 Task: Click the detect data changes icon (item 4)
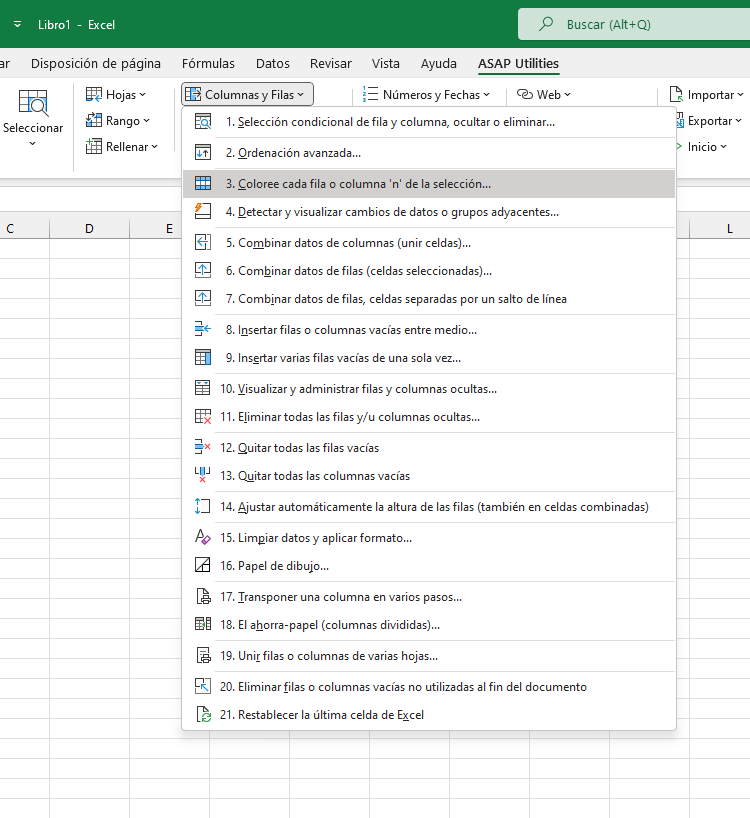(202, 211)
